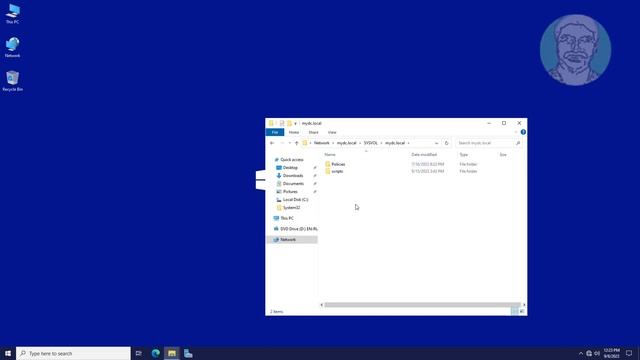Image resolution: width=640 pixels, height=360 pixels.
Task: Click the scrollbar right arrow
Action: tap(524, 305)
